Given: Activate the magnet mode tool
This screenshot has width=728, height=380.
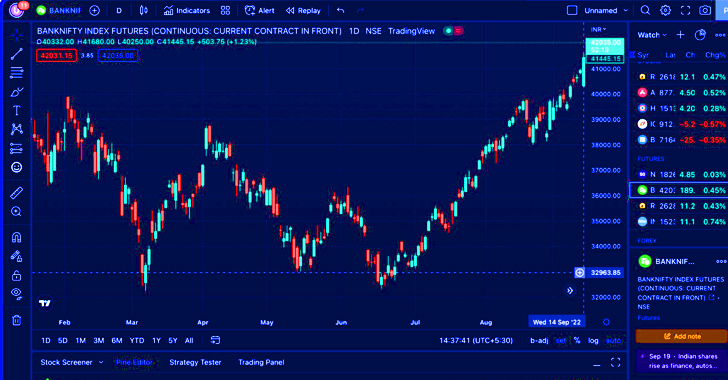Looking at the screenshot, I should (17, 237).
